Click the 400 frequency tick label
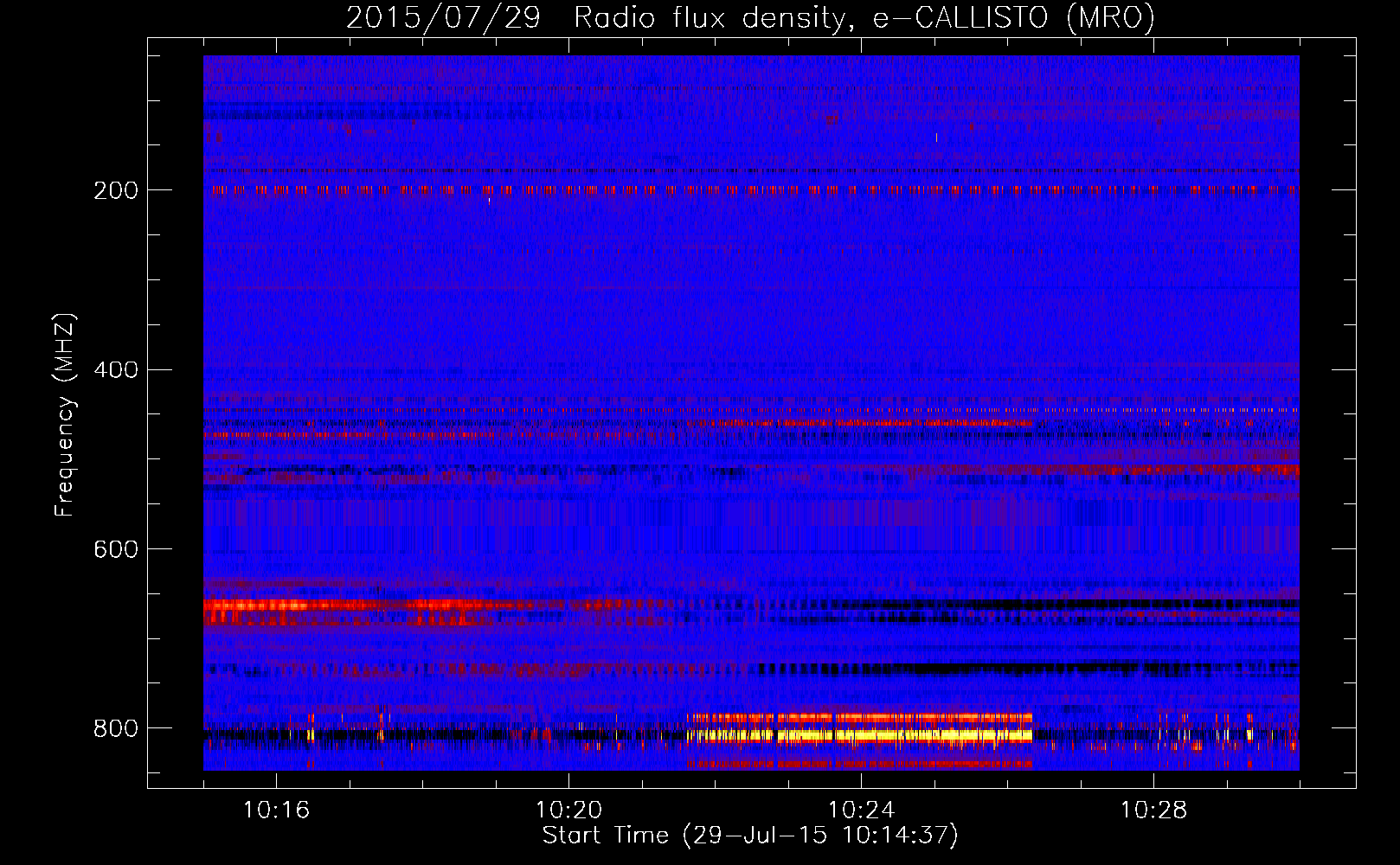Image resolution: width=1400 pixels, height=865 pixels. pos(116,370)
